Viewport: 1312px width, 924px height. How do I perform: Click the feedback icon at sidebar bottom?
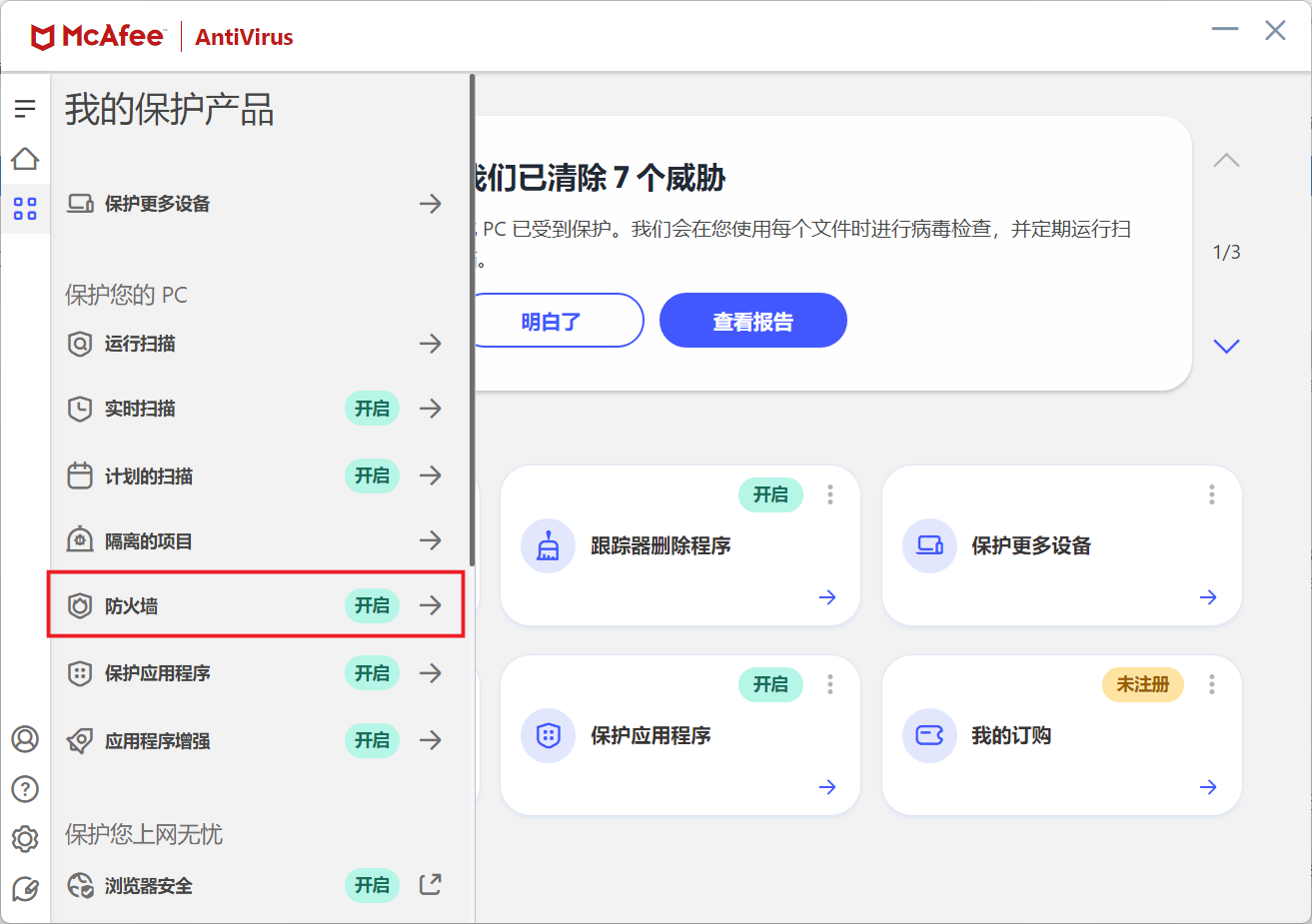pos(25,889)
